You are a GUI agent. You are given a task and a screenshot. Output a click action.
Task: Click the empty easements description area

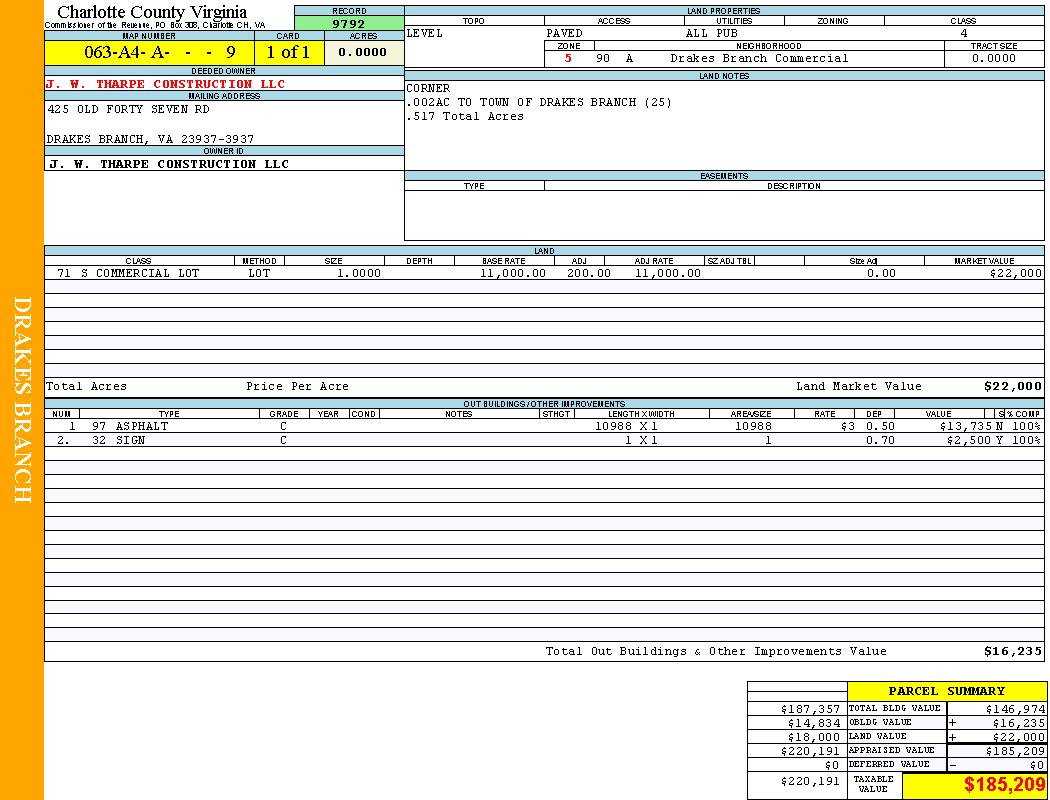[793, 214]
